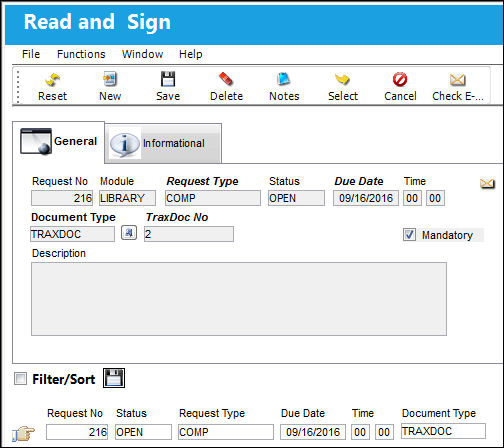
Task: Click the COMP cell in bottom grid
Action: point(226,432)
